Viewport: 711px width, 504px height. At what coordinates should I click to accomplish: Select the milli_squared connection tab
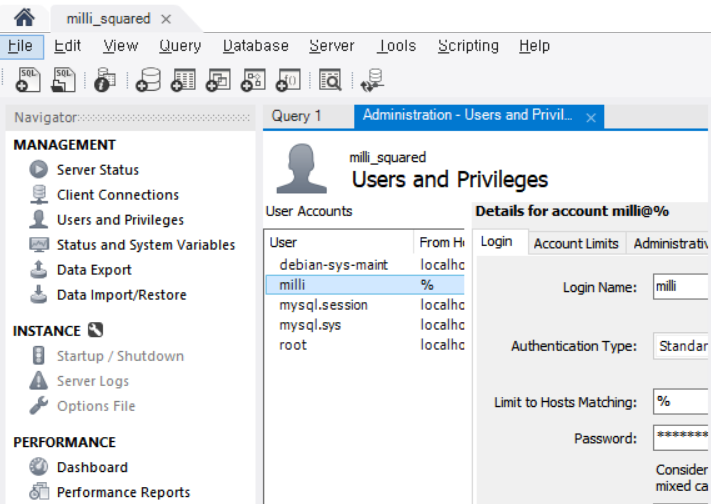108,19
